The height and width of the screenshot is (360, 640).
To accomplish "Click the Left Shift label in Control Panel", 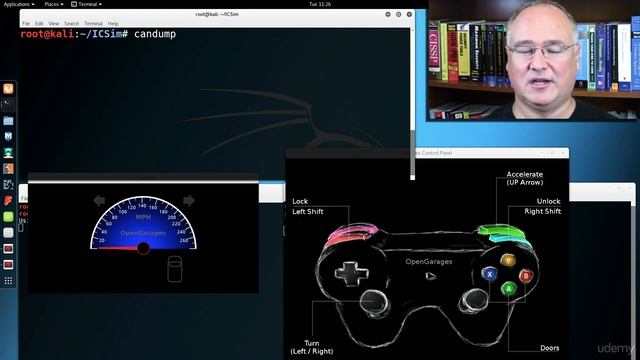I will 308,211.
